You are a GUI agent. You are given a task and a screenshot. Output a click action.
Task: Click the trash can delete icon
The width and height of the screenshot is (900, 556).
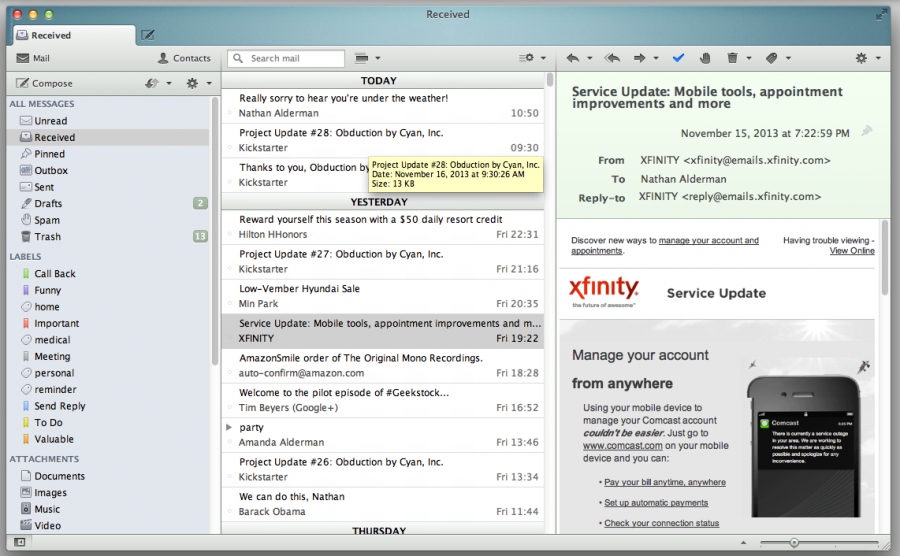(732, 58)
